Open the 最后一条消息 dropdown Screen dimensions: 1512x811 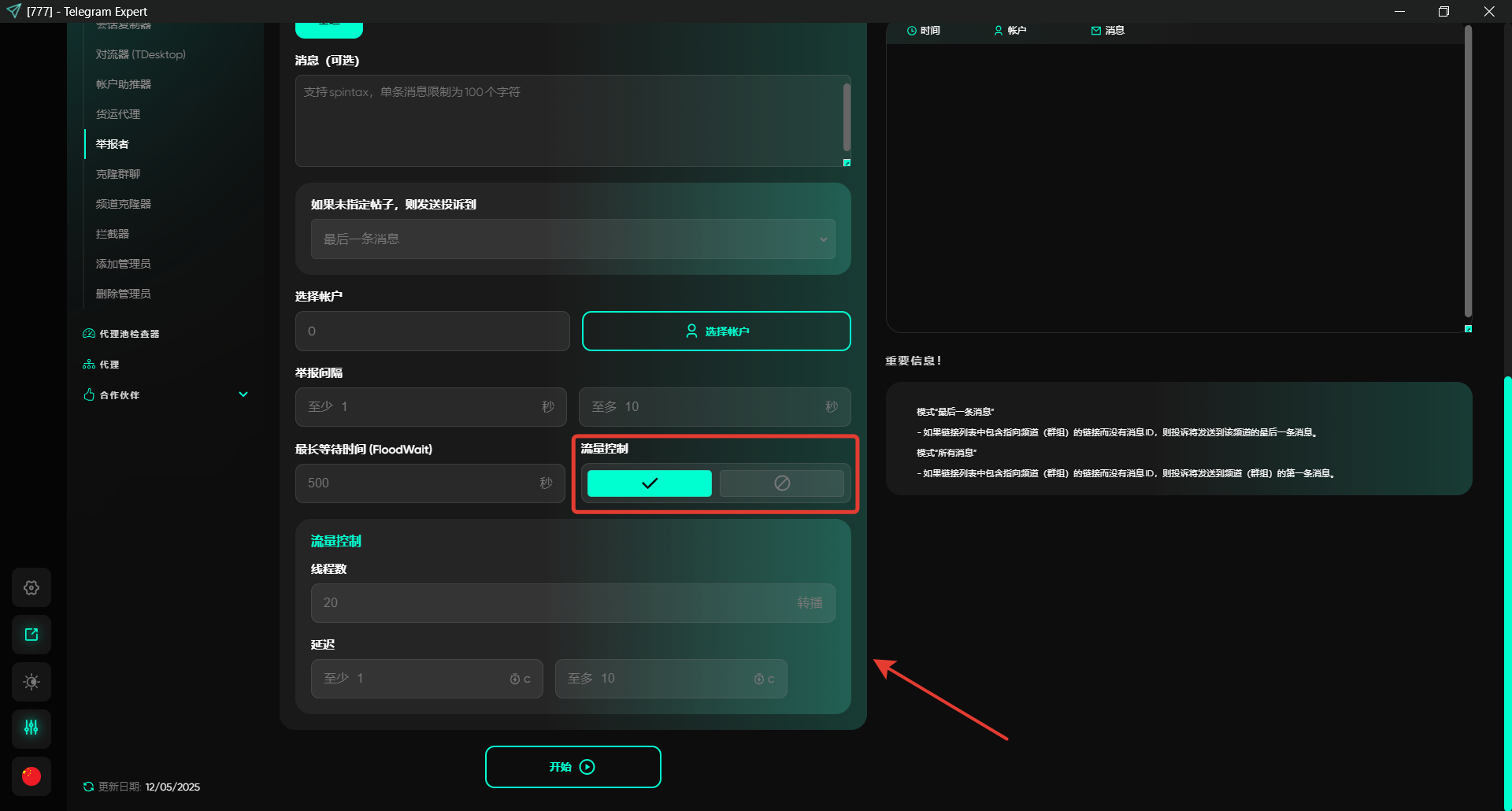[573, 239]
